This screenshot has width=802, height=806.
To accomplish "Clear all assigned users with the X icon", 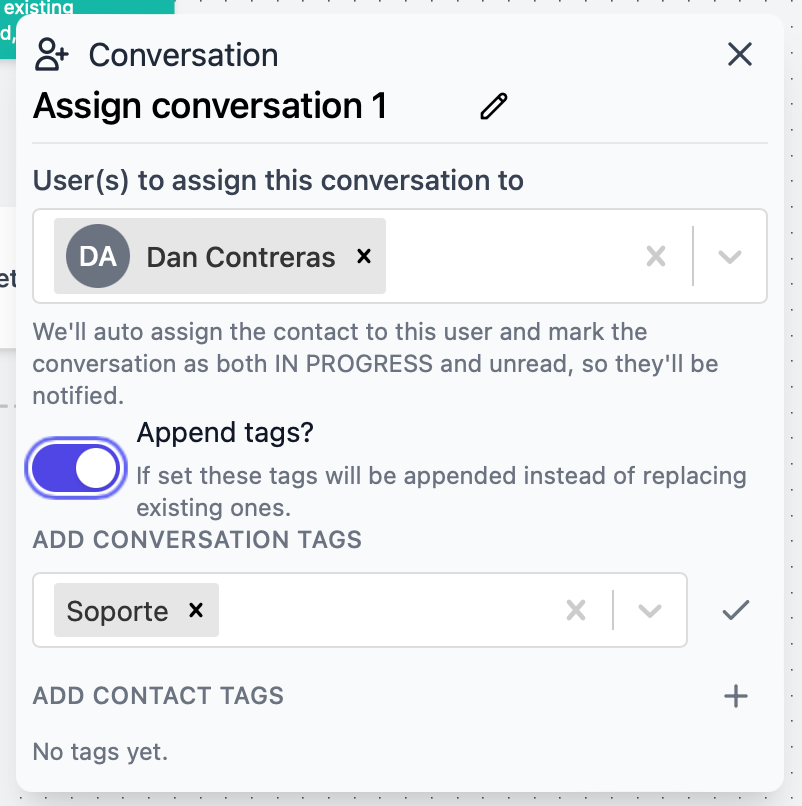I will tap(656, 256).
